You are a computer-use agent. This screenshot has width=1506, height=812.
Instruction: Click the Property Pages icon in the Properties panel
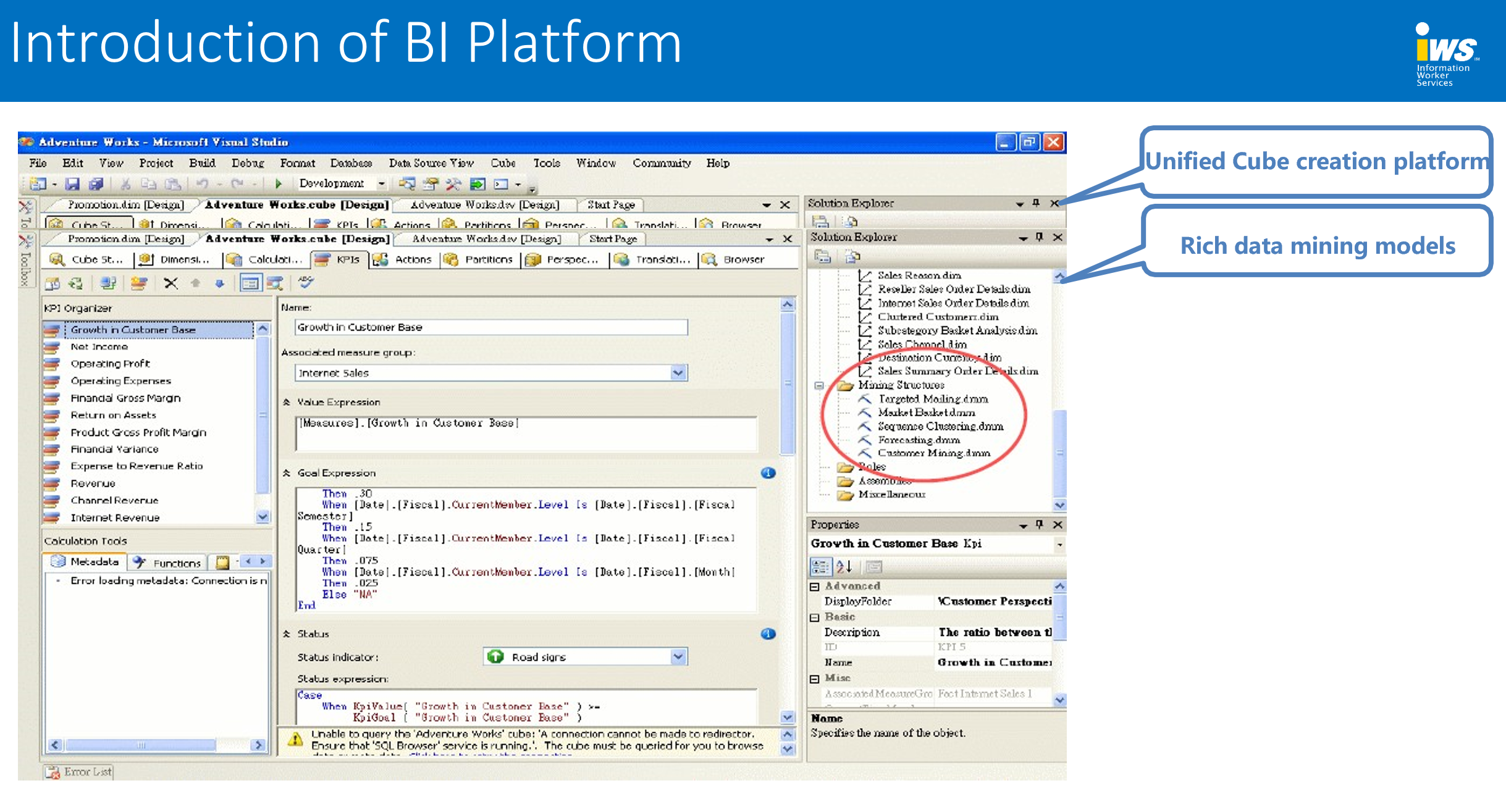[874, 567]
